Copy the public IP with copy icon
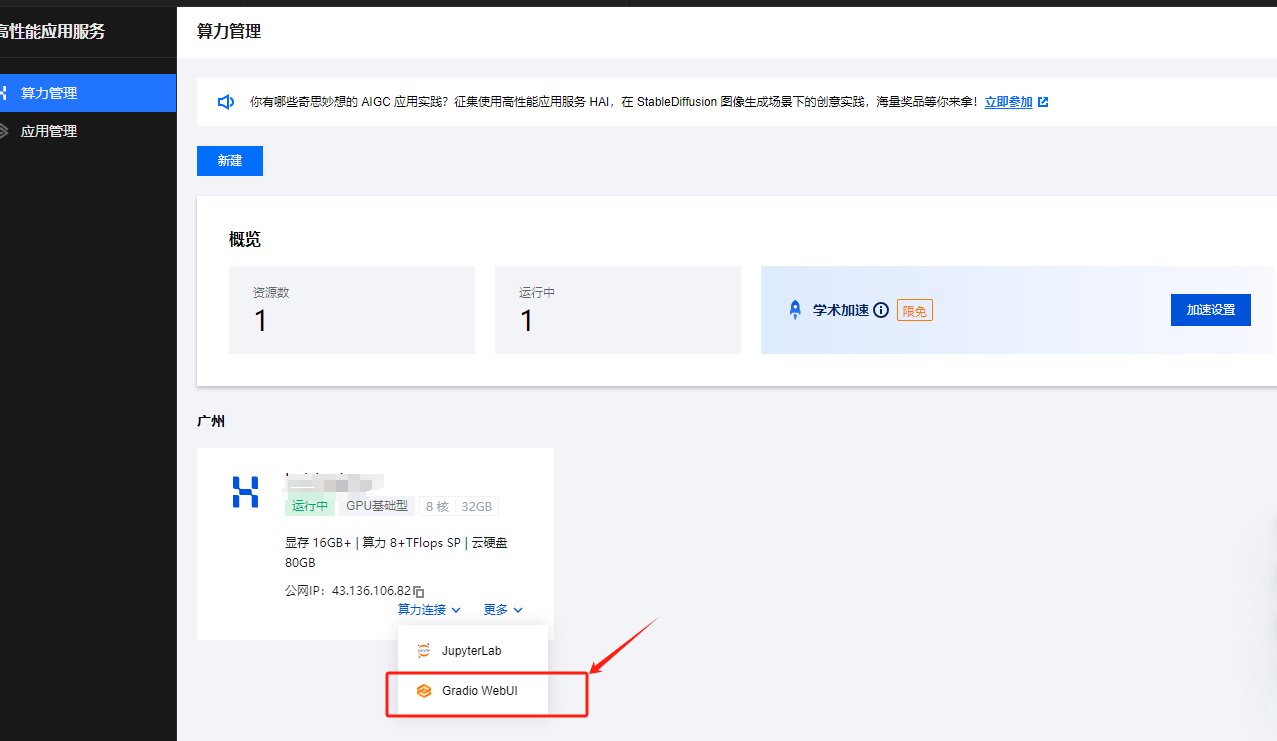 [419, 591]
